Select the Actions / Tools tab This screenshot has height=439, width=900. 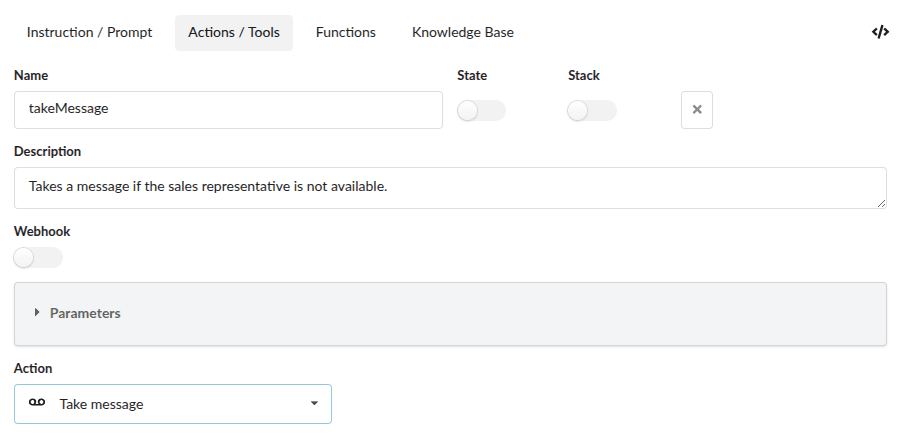pos(234,32)
